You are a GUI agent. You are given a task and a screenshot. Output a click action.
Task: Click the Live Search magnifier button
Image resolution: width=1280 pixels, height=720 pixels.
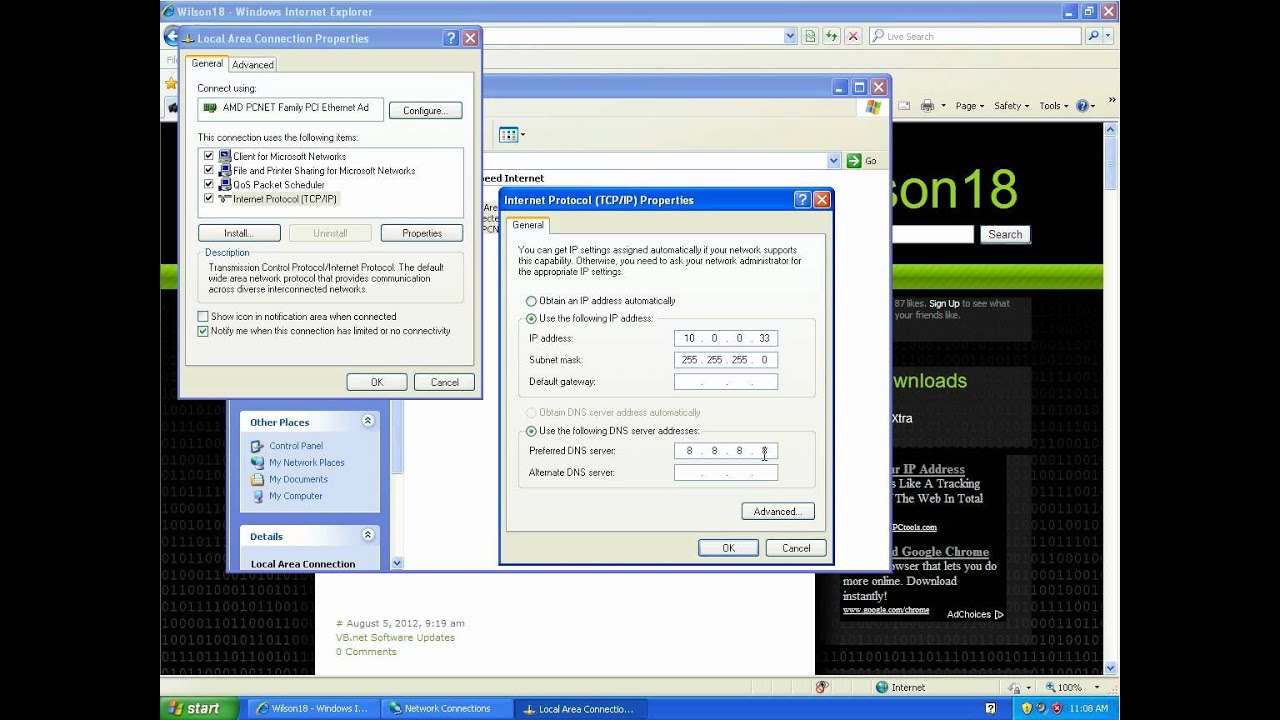tap(1093, 36)
